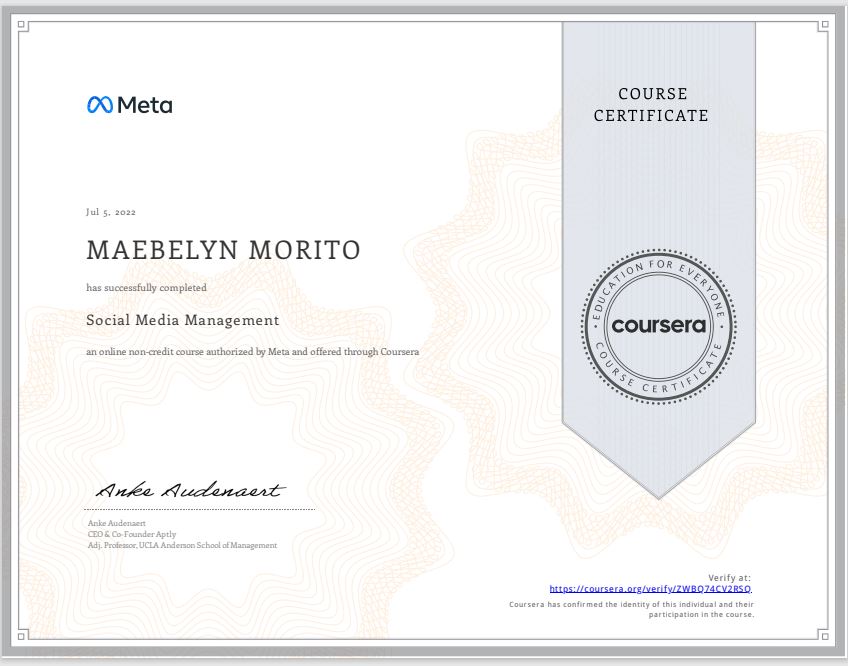Click the COURSE CERTIFICATE heading text
This screenshot has height=666, width=848.
coord(654,104)
